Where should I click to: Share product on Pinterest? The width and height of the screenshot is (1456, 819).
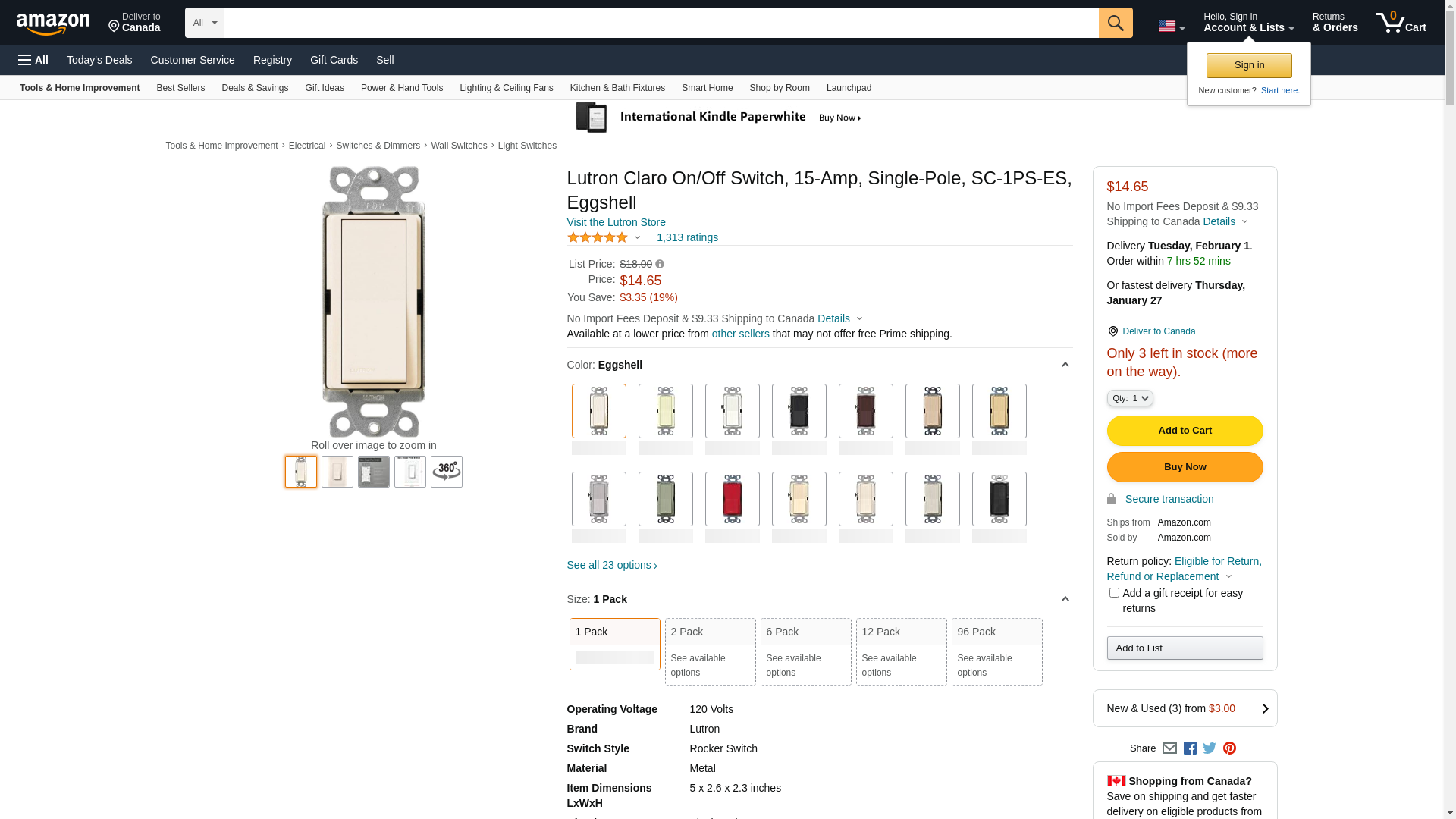(1229, 748)
